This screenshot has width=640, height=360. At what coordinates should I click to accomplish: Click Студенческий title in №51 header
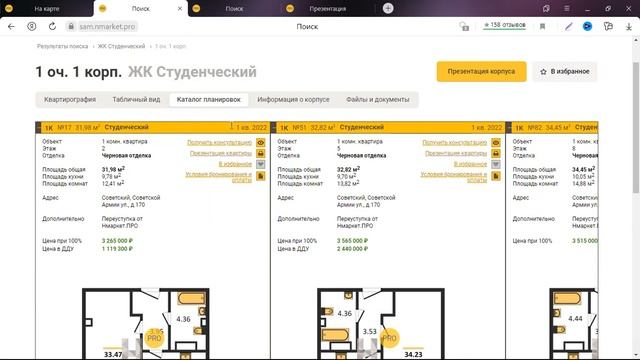point(362,127)
